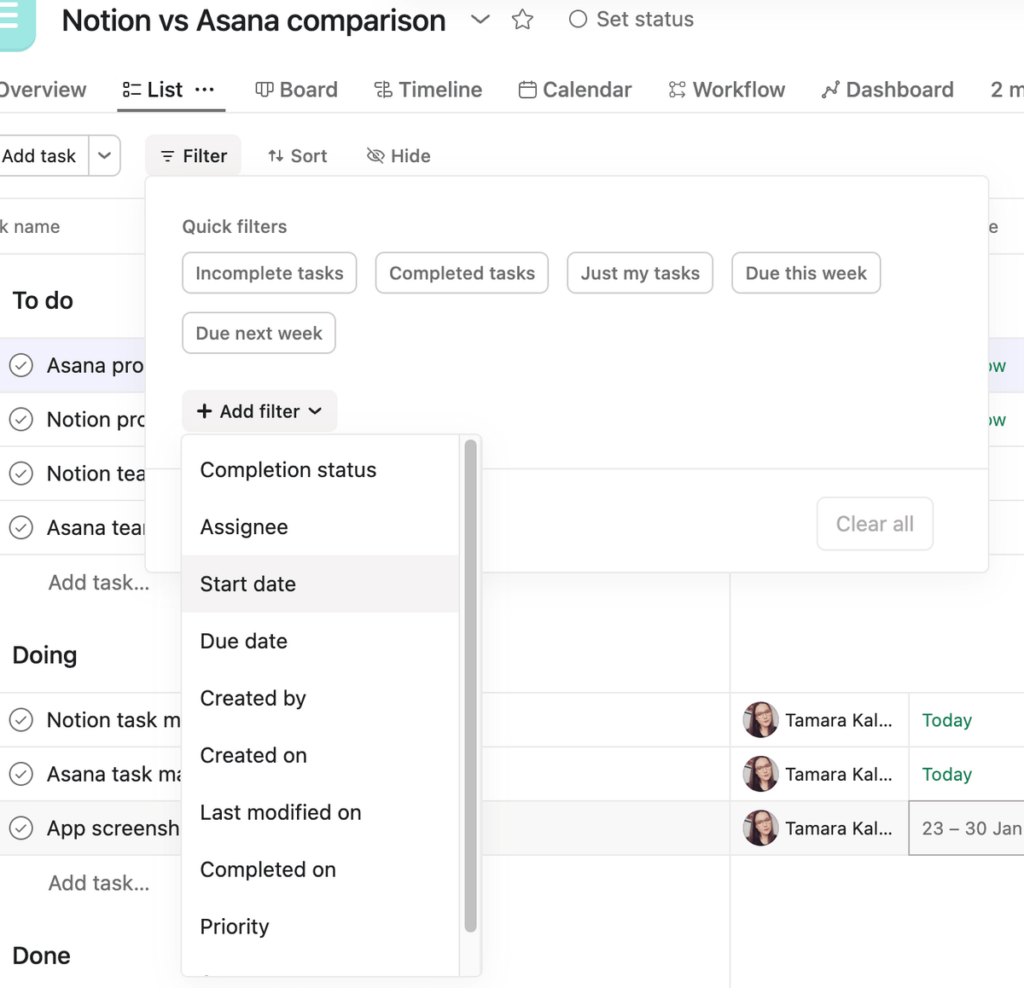Open the Add task dropdown arrow
The image size is (1024, 988).
103,155
